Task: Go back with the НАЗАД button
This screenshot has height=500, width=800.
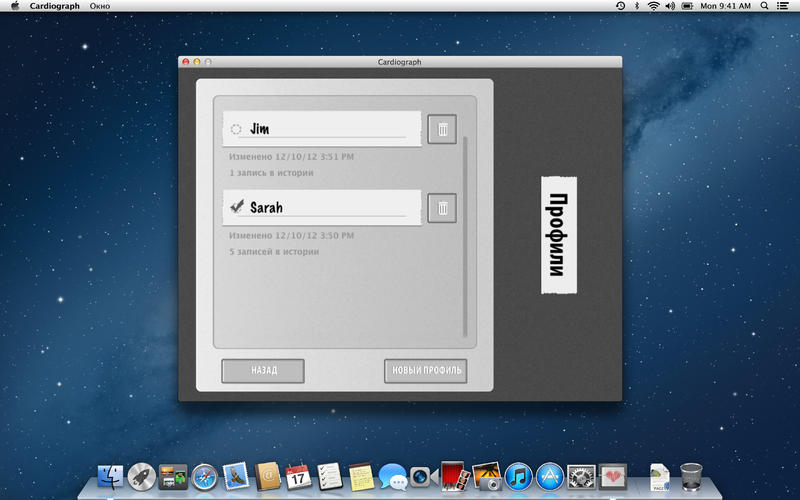Action: (263, 371)
